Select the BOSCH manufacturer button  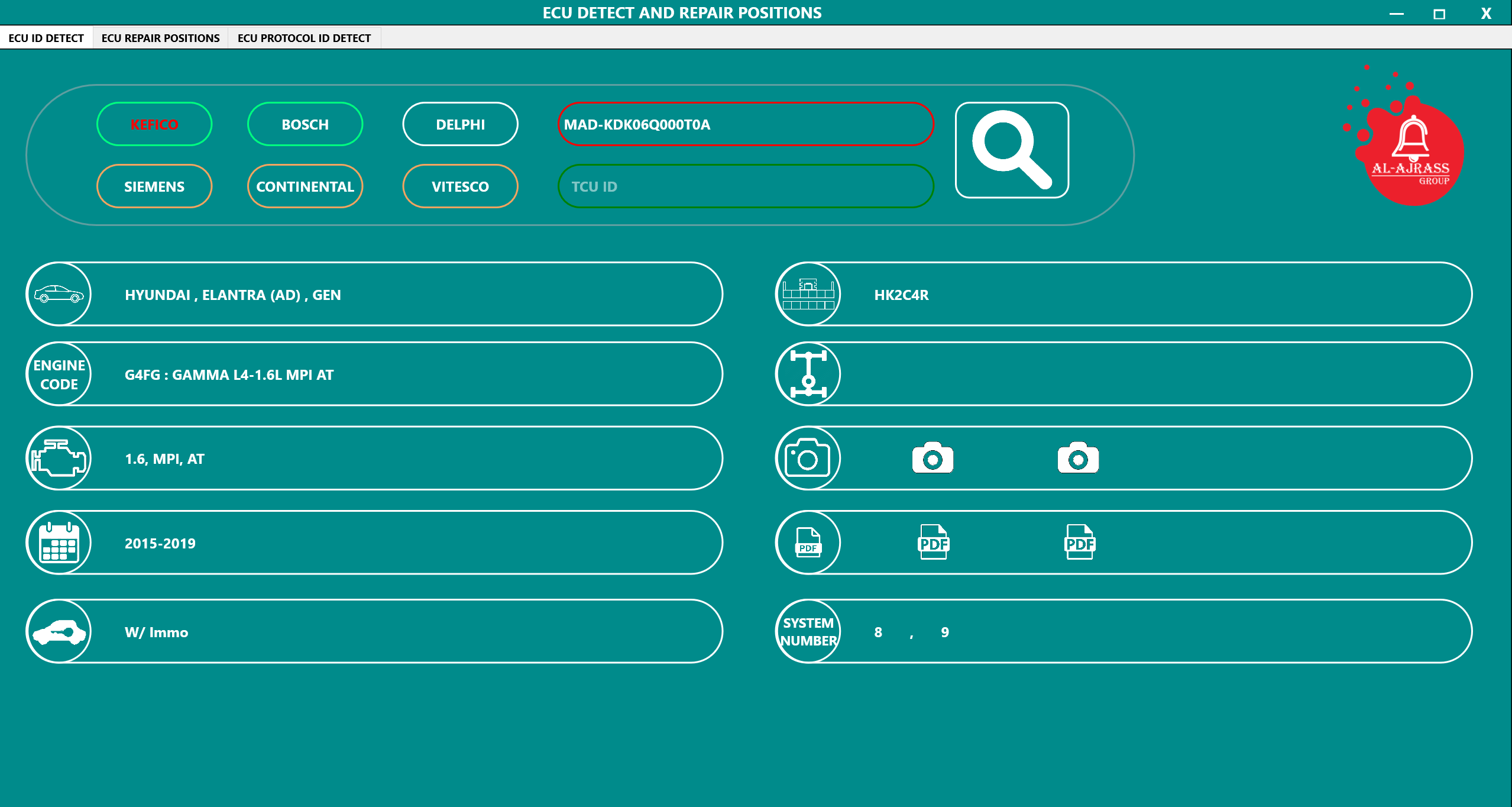(305, 124)
